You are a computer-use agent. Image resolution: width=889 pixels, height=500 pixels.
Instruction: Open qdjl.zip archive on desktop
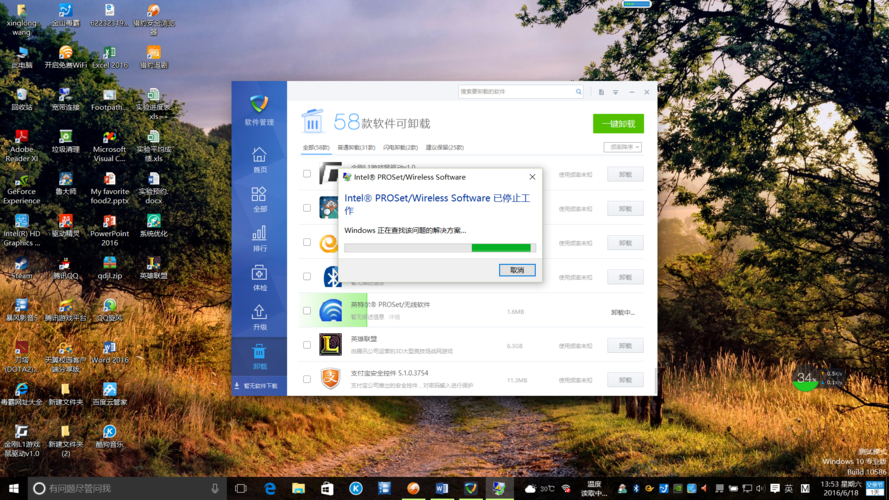[109, 268]
